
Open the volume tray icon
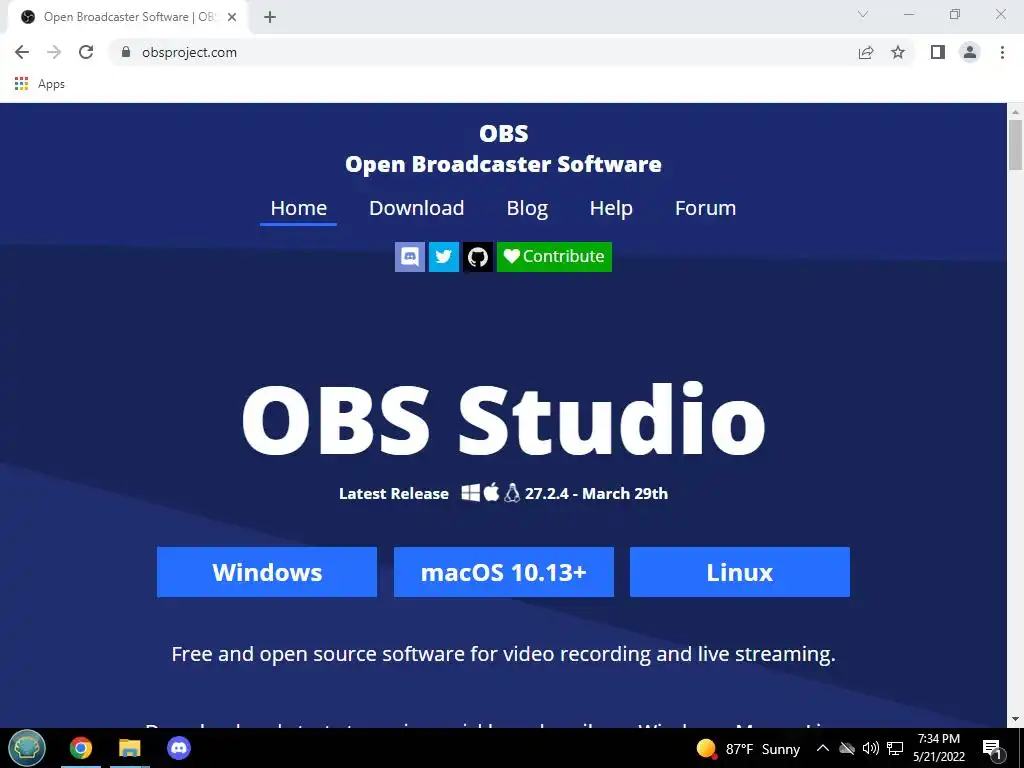pos(871,748)
